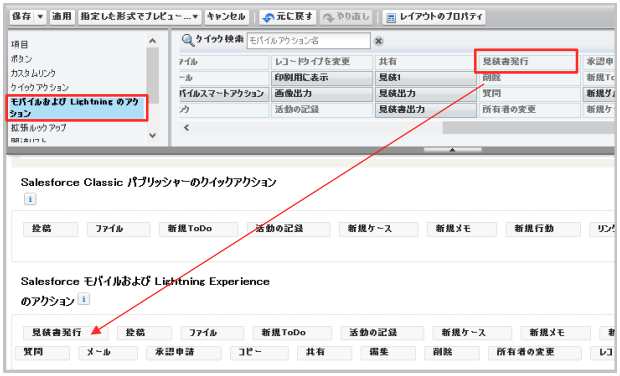620x376 pixels.
Task: Click the 見積書出力 palette item
Action: [x=425, y=110]
